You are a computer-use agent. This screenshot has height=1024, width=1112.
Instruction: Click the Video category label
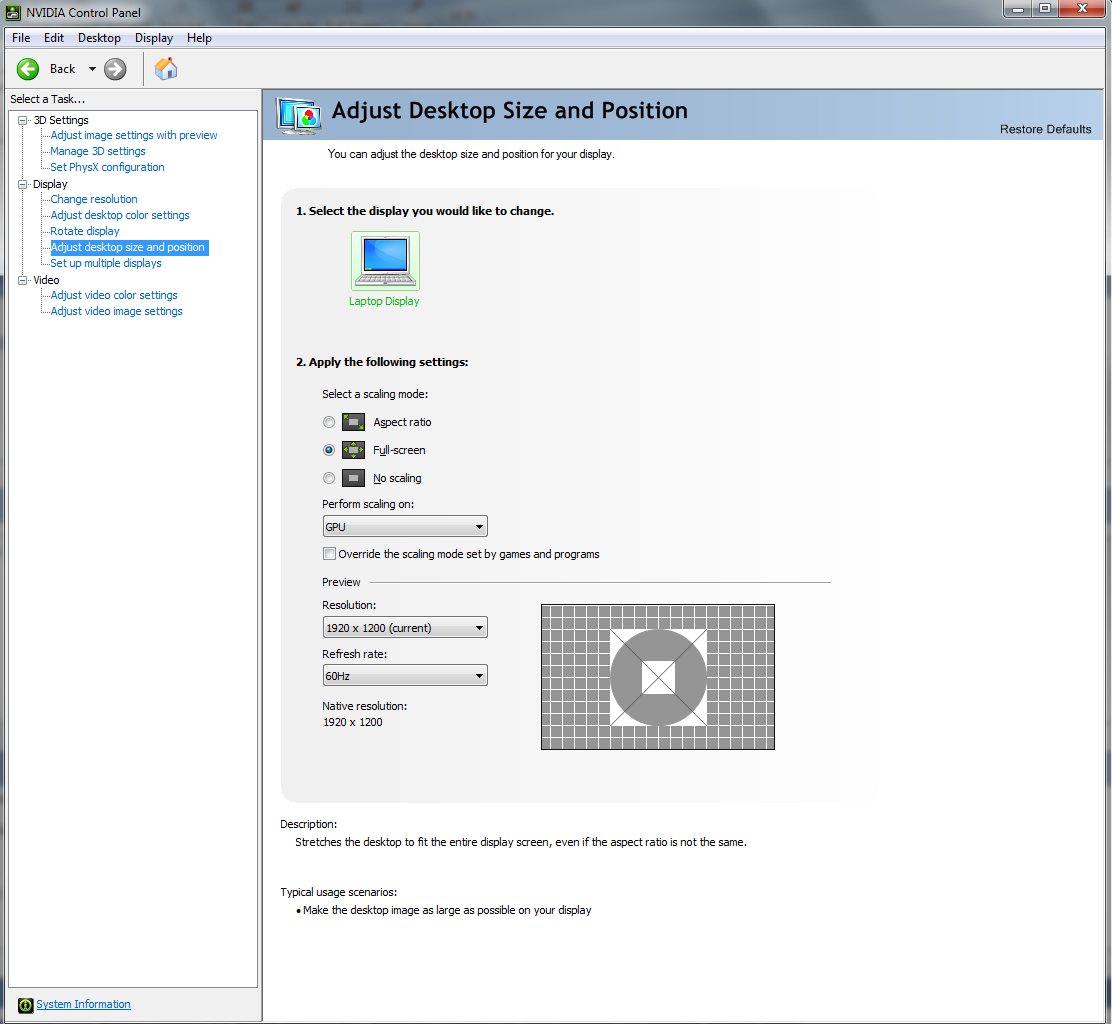coord(46,280)
